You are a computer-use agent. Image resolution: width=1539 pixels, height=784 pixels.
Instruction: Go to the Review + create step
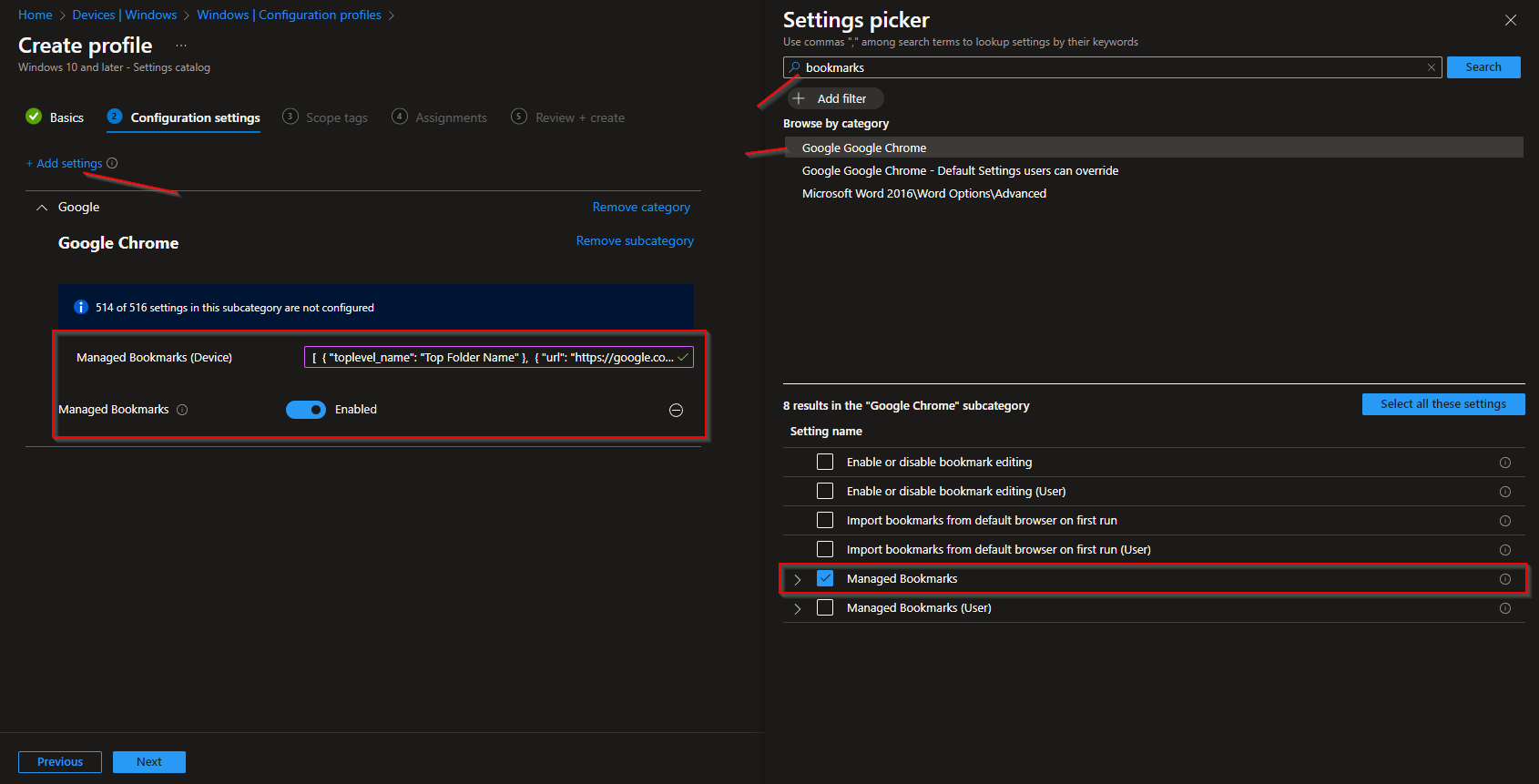[568, 117]
